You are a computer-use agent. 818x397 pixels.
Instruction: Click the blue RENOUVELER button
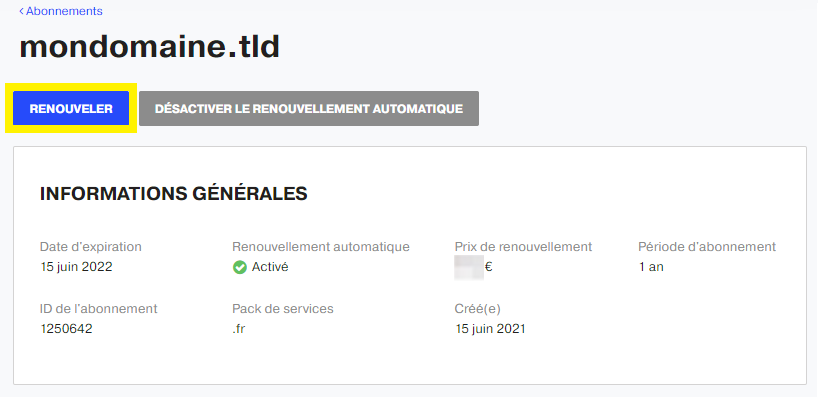(71, 109)
